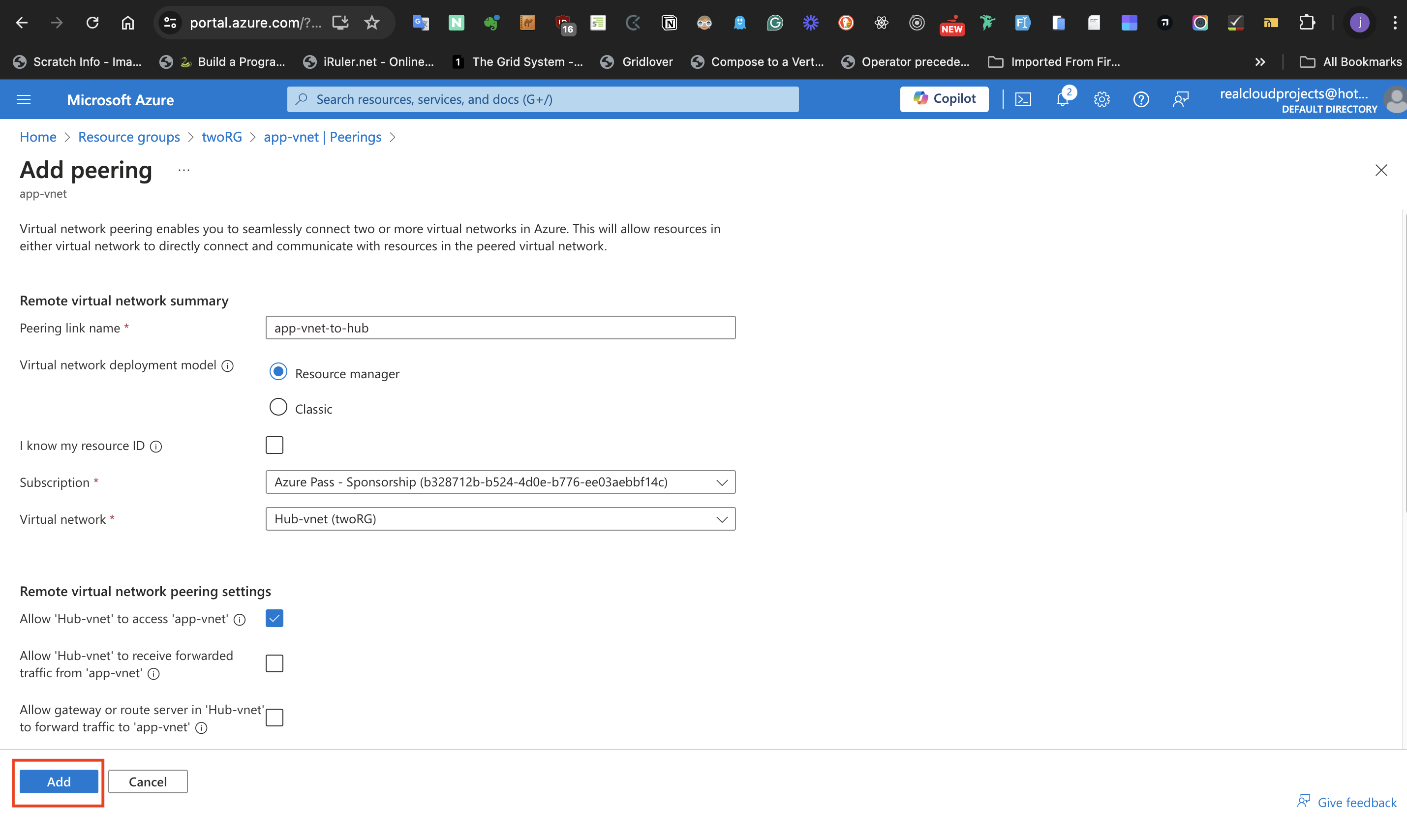1407x840 pixels.
Task: Open Azure Cloud Shell from the top bar
Action: pyautogui.click(x=1024, y=99)
